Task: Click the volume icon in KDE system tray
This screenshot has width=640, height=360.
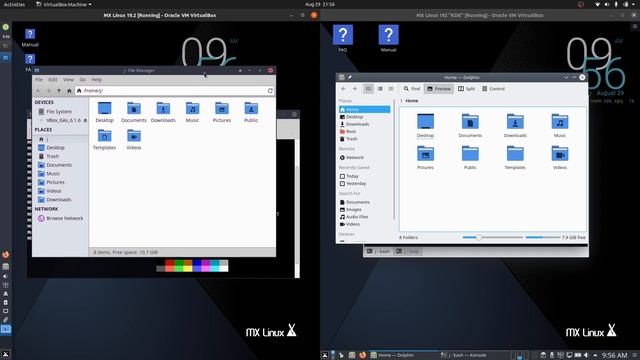Action: pyautogui.click(x=587, y=355)
